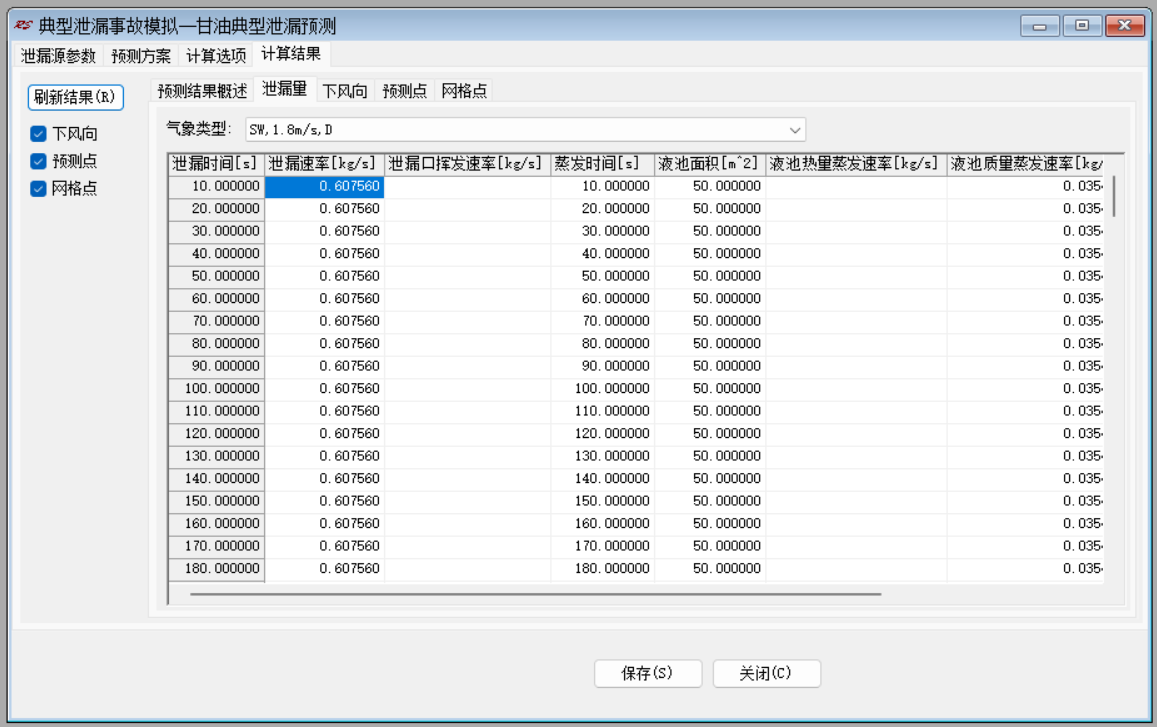Screen dimensions: 1157x727
Task: Select row header 180.000000
Action: [215, 569]
